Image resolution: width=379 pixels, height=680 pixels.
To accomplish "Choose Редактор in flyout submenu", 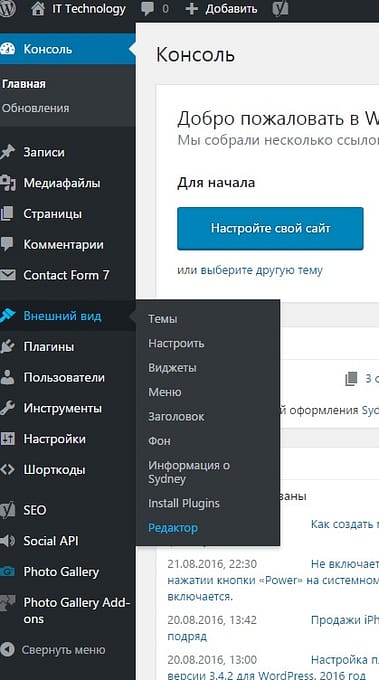I will pos(173,528).
